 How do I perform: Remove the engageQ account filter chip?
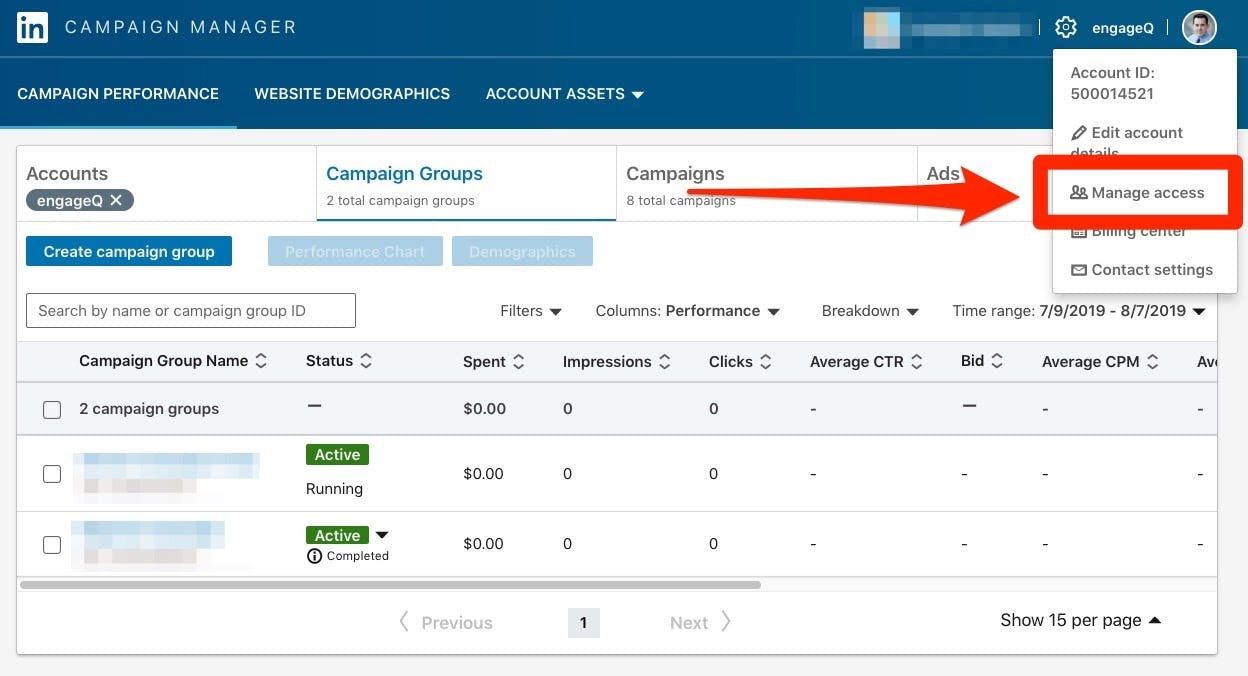[x=116, y=200]
